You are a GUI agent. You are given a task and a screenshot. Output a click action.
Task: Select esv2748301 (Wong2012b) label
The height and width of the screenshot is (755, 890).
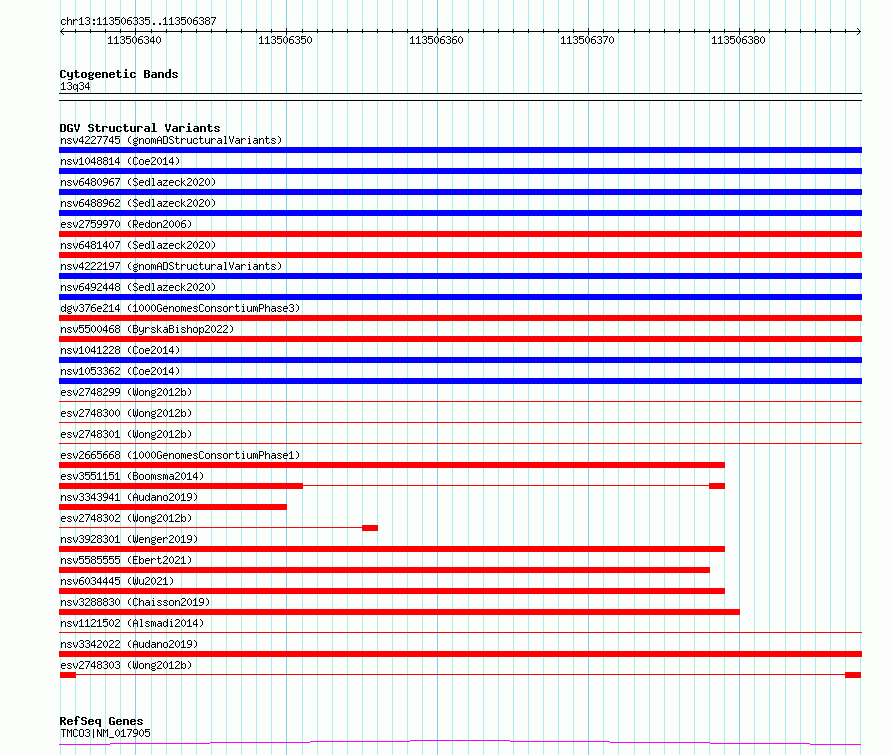coord(126,434)
